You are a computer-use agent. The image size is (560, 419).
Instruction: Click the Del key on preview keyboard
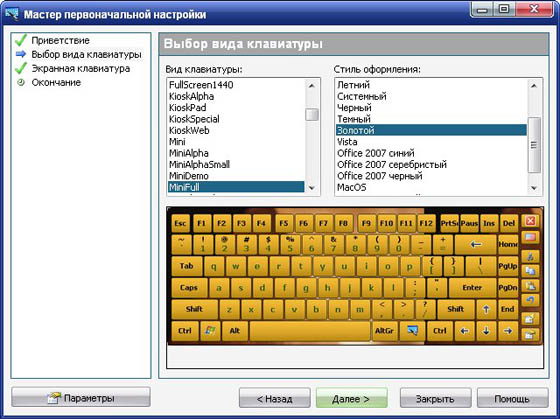[x=509, y=224]
